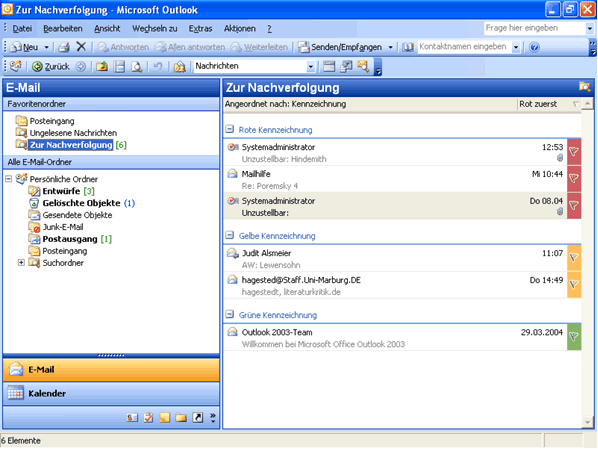Screen dimensions: 598x449
Task: Open the Postausgang folder
Action: point(70,239)
